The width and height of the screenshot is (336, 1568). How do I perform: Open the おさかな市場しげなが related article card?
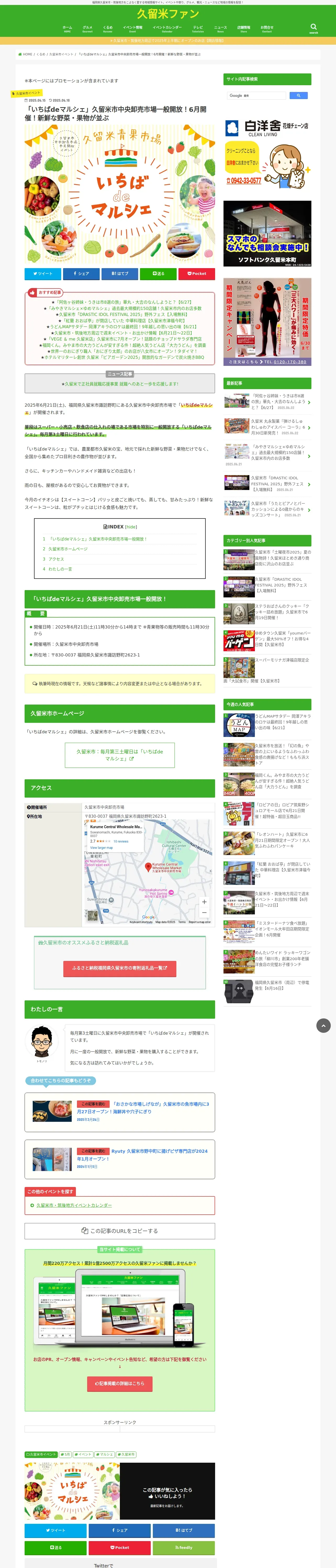point(120,1112)
